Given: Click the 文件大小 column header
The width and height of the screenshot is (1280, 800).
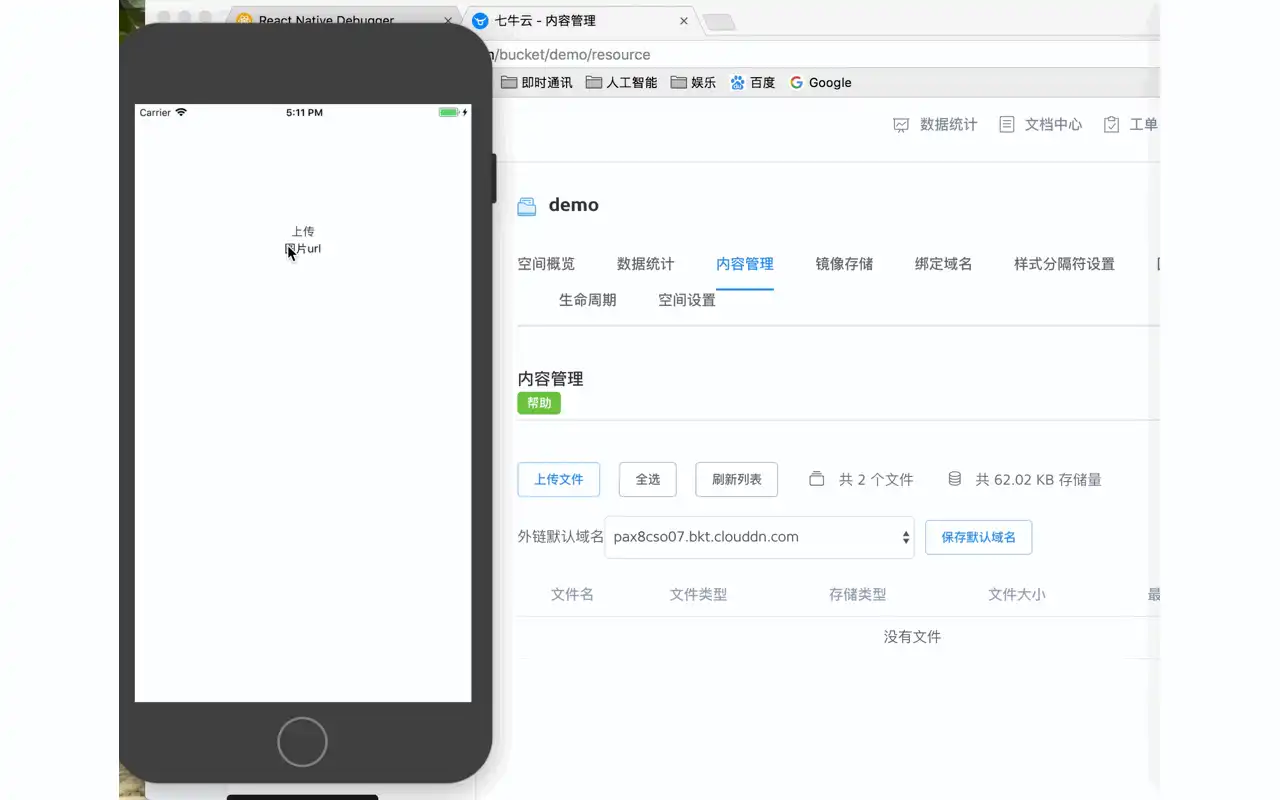Looking at the screenshot, I should click(x=1016, y=595).
